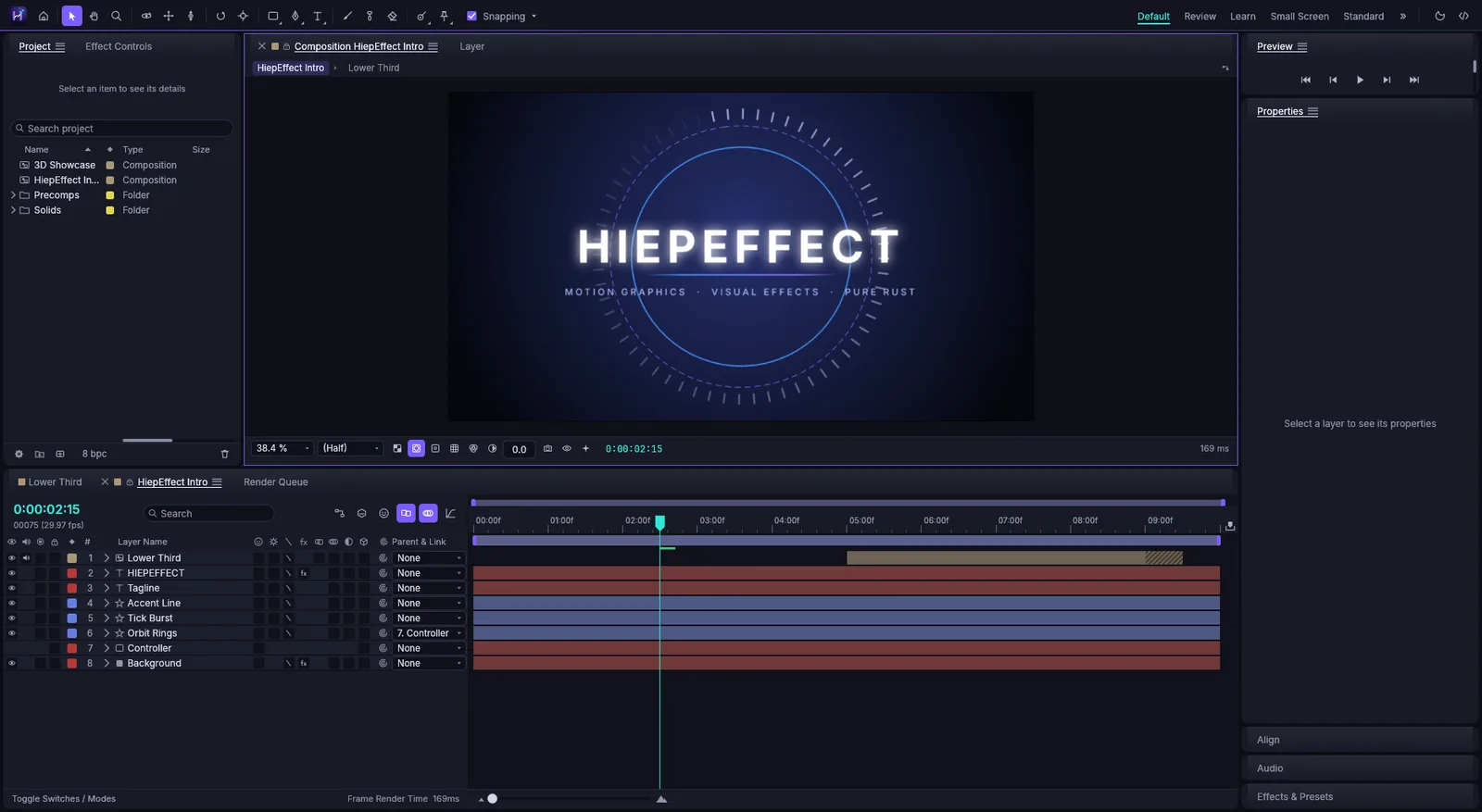Open parent dropdown of Background layer
Screen dimensions: 1482x812
point(429,663)
